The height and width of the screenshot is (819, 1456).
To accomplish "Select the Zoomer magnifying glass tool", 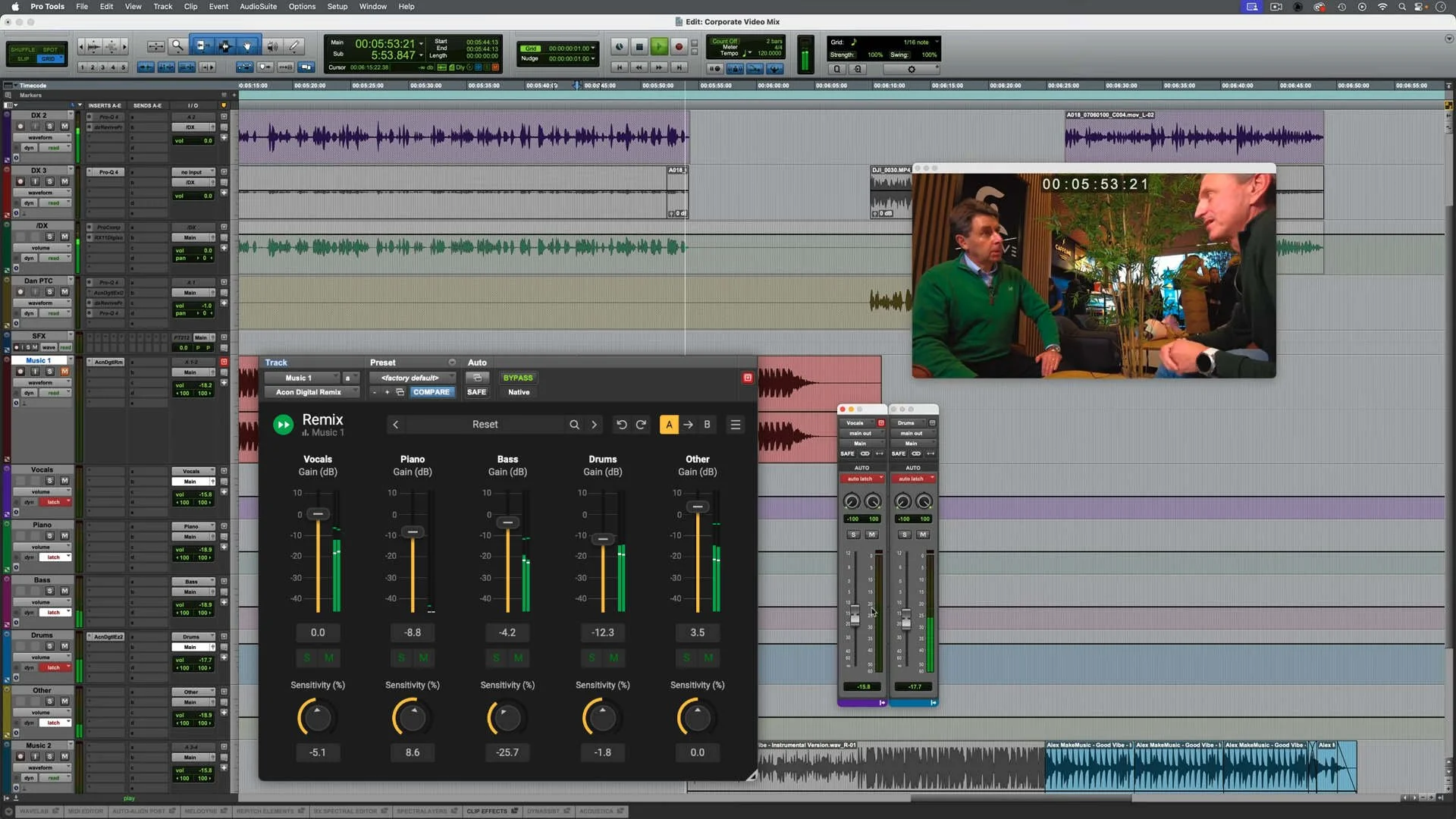I will point(177,46).
